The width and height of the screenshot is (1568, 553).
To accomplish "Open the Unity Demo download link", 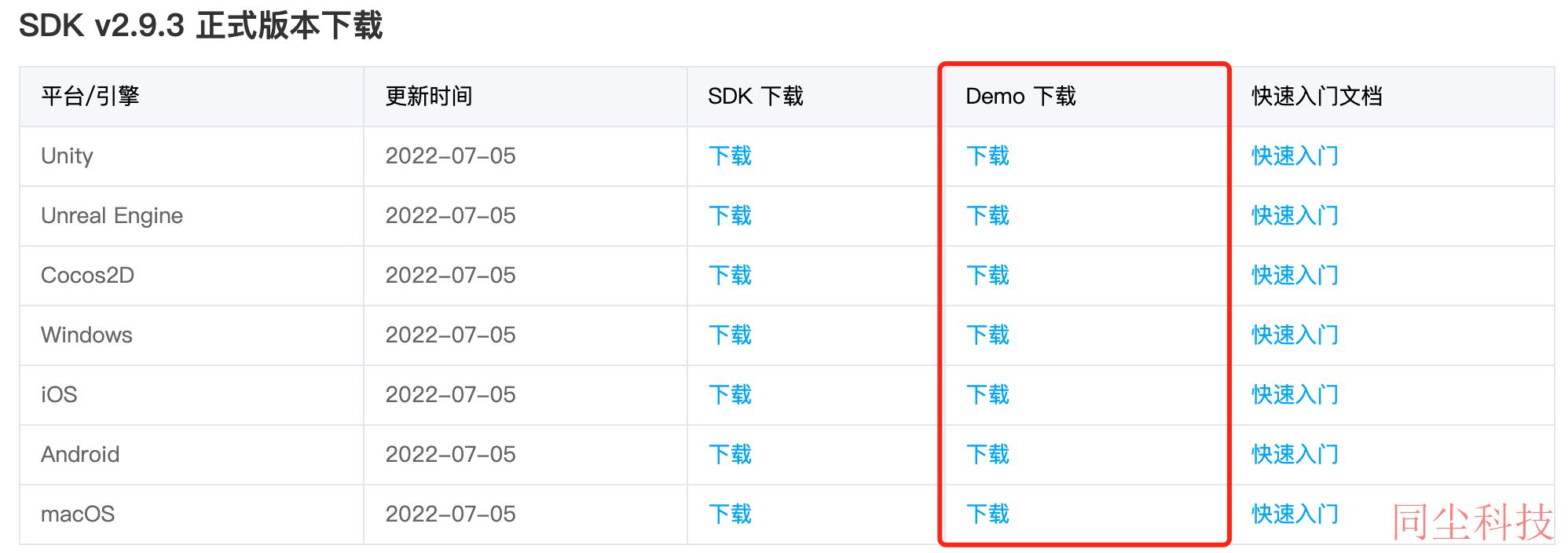I will 987,156.
